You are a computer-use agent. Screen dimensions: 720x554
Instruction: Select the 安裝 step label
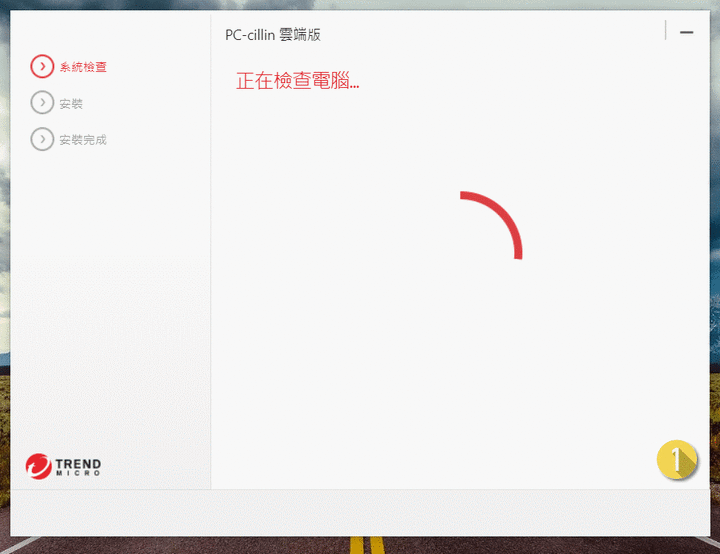pyautogui.click(x=71, y=104)
